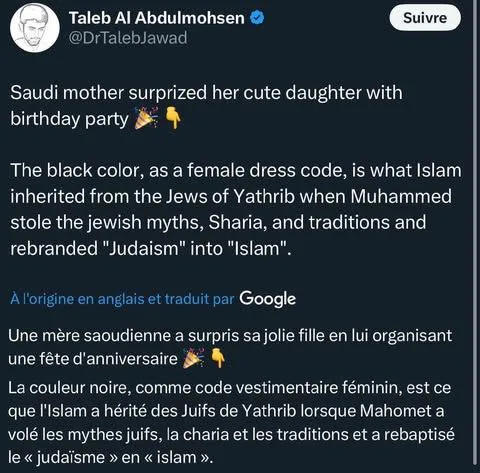Click the "The black color, as a female" paragraph
This screenshot has width=480, height=473.
236,209
